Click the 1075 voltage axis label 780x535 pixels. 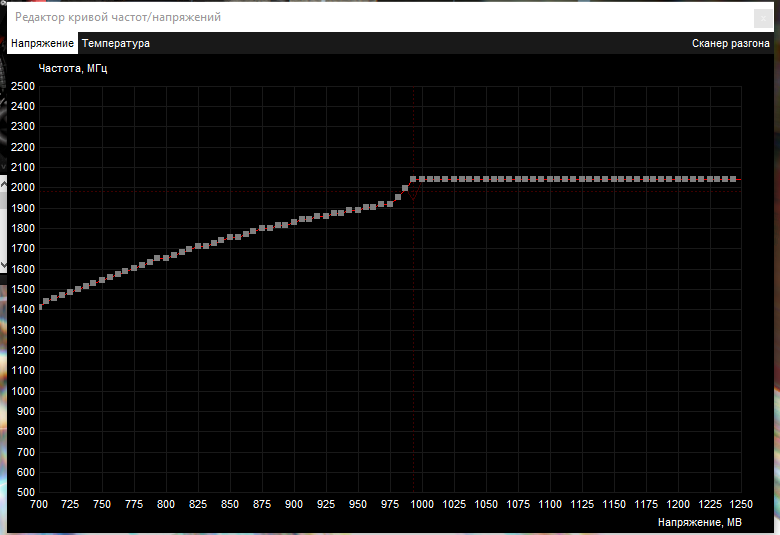[x=518, y=504]
